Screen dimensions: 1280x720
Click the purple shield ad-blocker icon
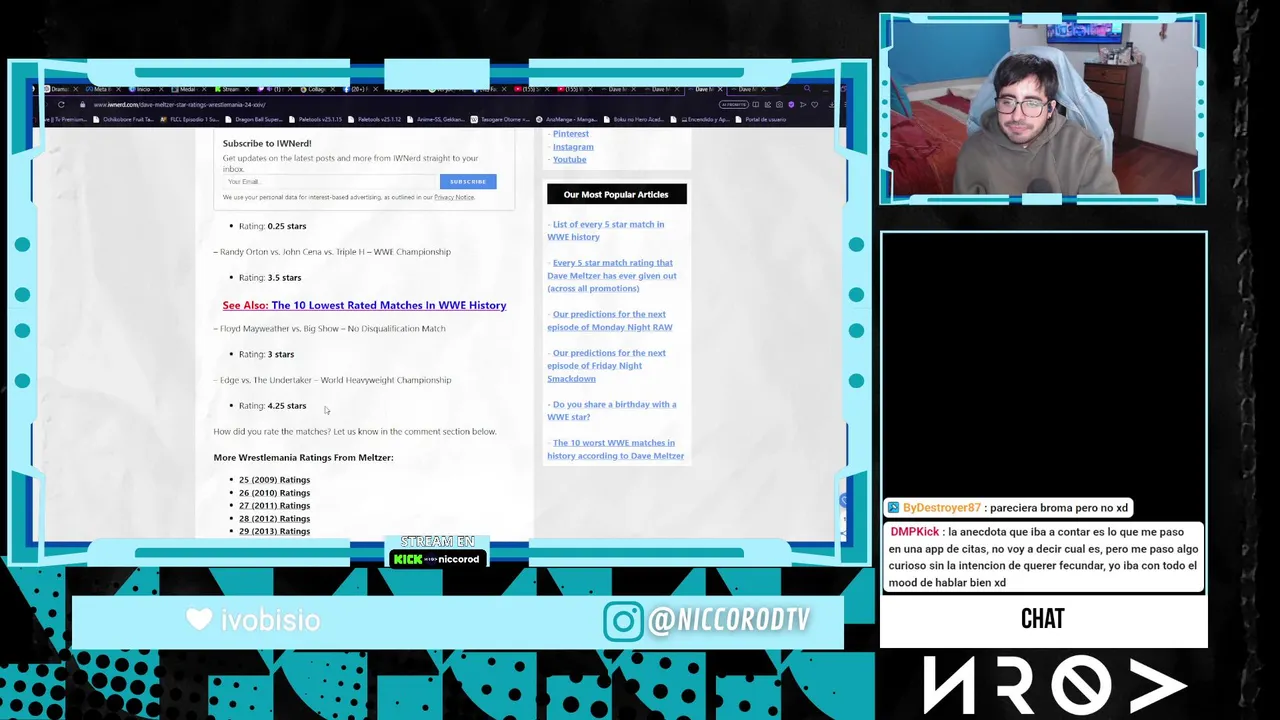(791, 105)
